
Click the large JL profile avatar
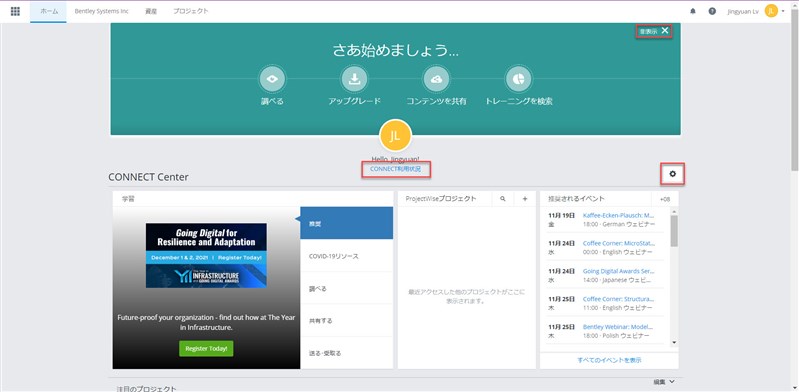click(395, 136)
